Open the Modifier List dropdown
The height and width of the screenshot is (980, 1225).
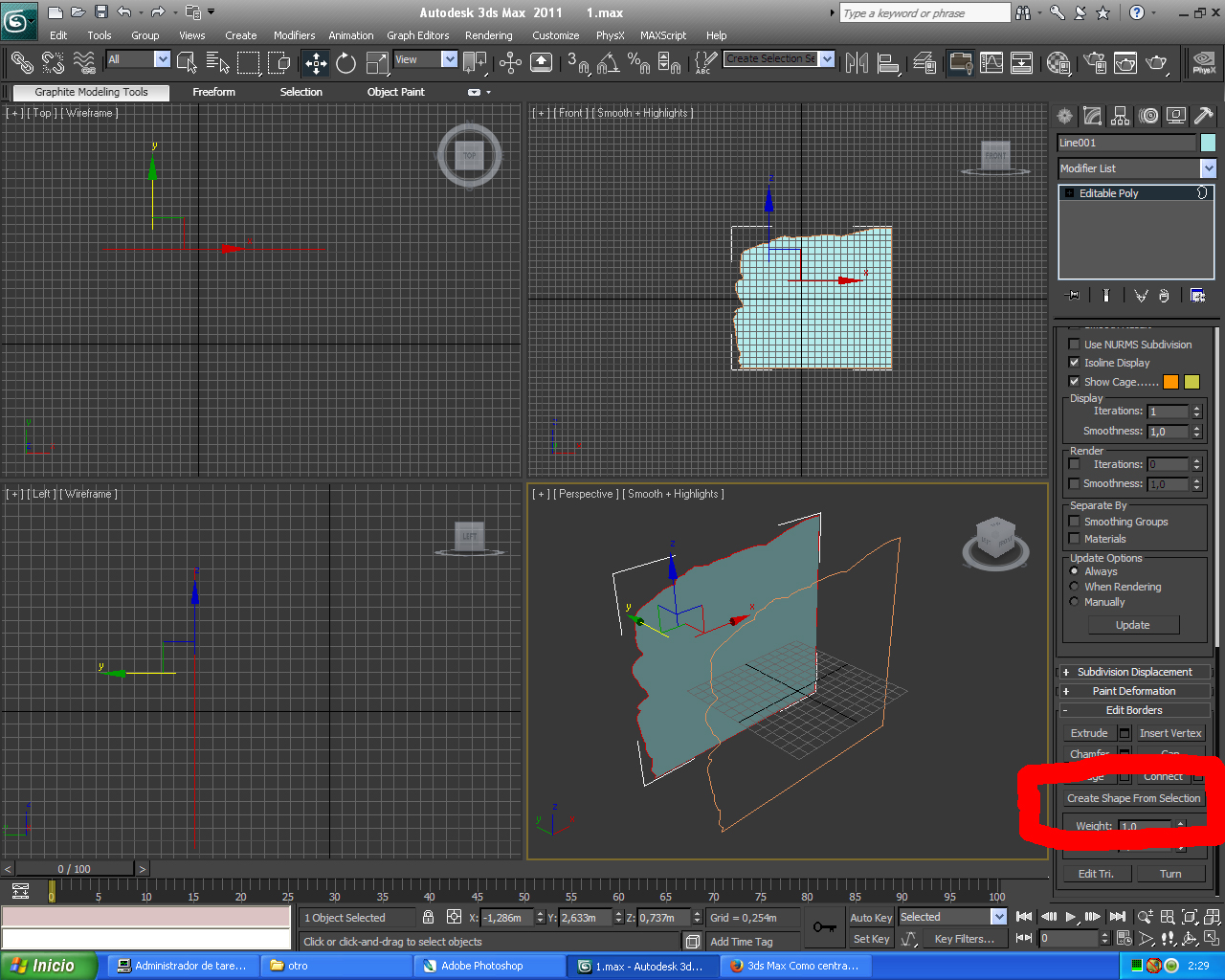1137,168
